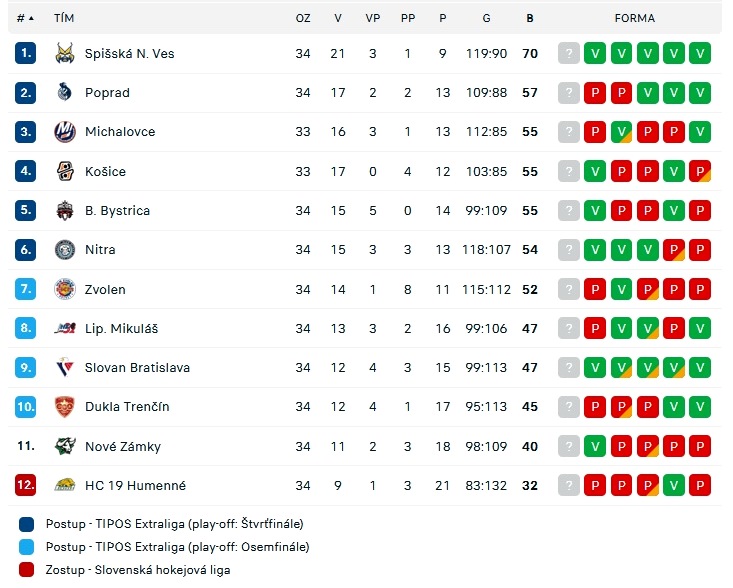Sort table by rank # column arrow
Screen dimensions: 733x588
tap(31, 18)
